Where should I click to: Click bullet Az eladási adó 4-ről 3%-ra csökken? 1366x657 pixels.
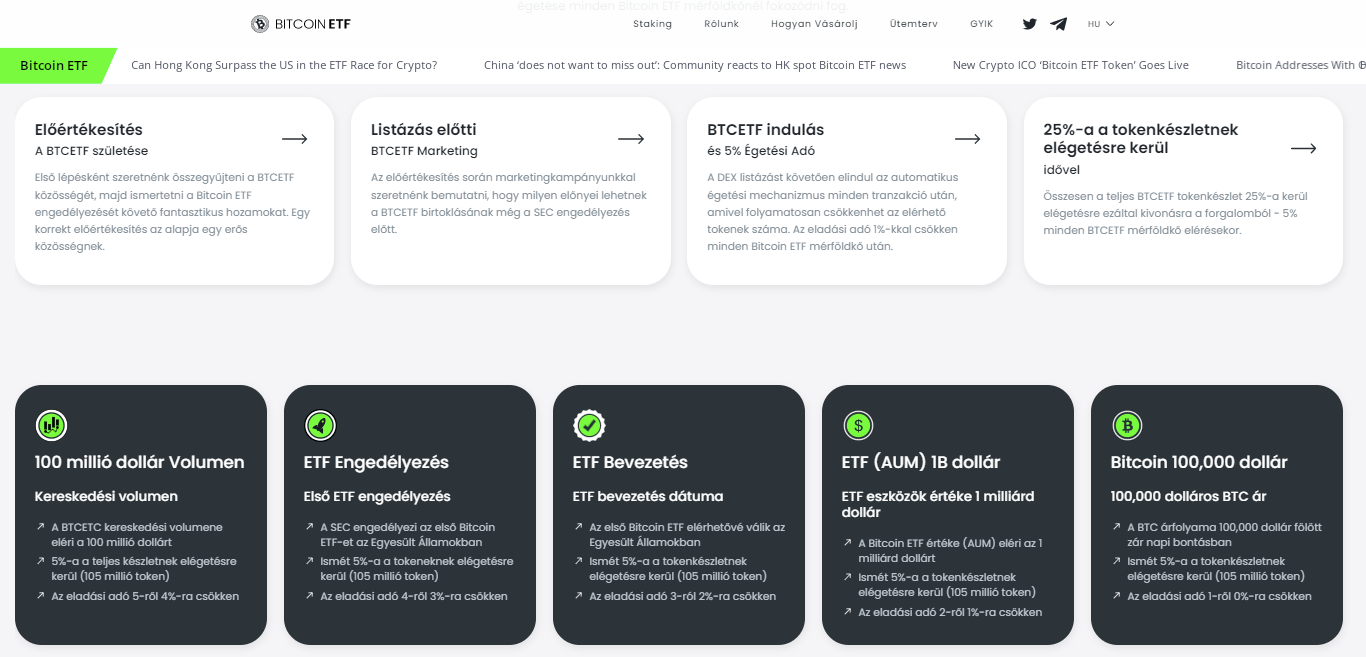pyautogui.click(x=414, y=596)
